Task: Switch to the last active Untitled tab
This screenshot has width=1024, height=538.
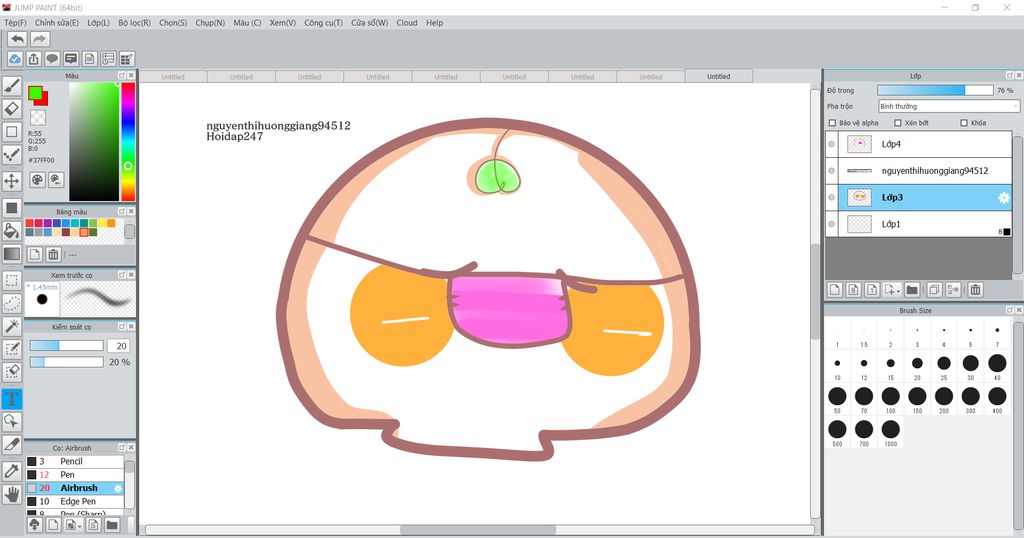Action: click(x=718, y=76)
